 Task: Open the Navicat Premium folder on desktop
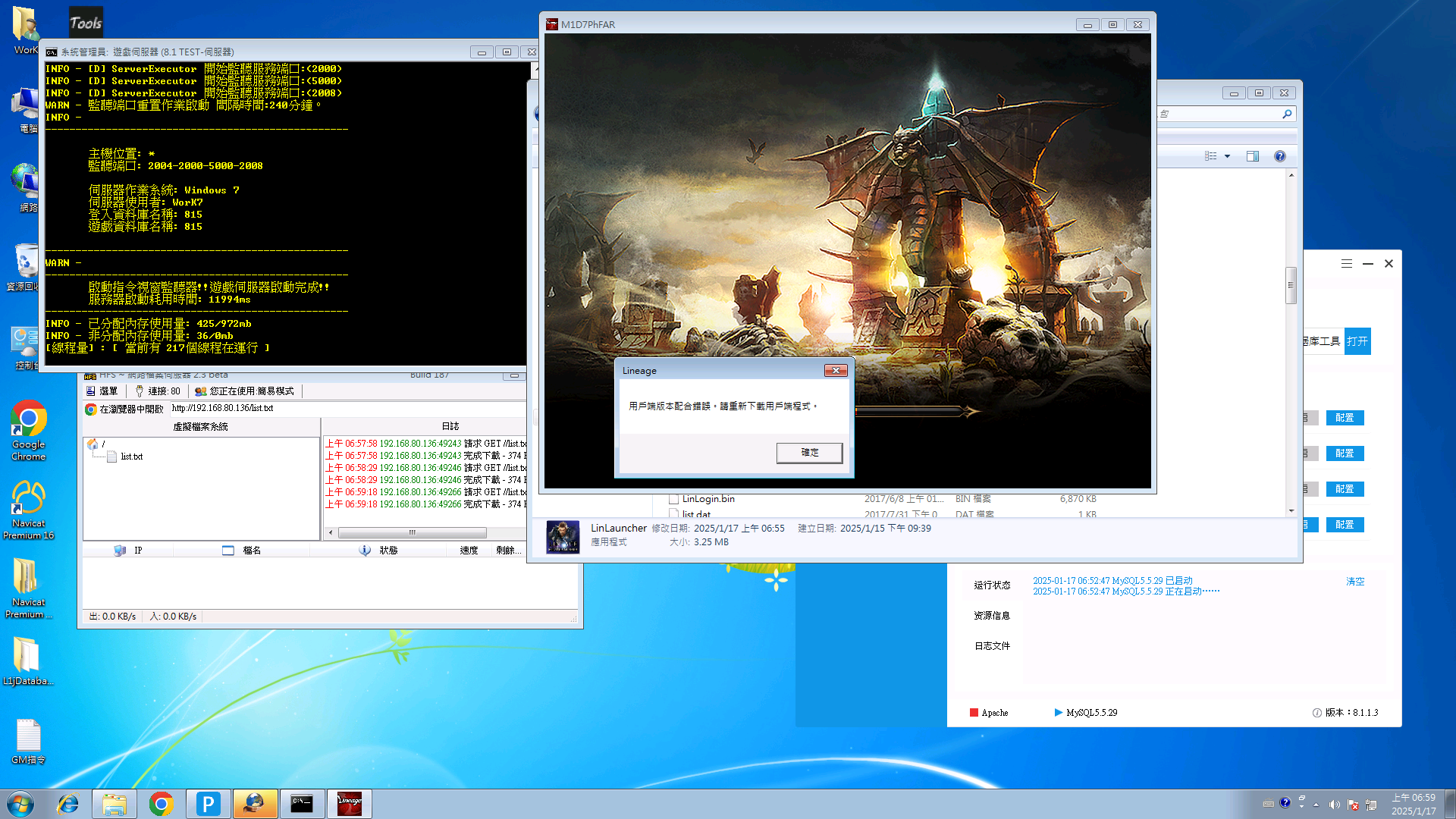point(28,588)
